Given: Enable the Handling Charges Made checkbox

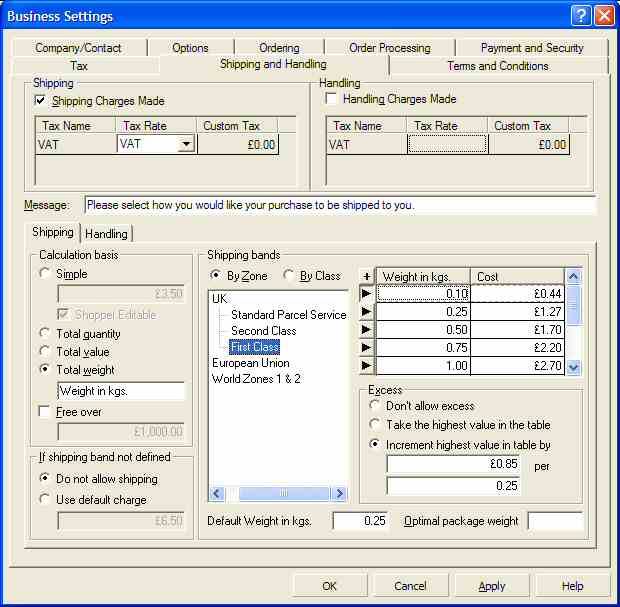Looking at the screenshot, I should (x=332, y=100).
